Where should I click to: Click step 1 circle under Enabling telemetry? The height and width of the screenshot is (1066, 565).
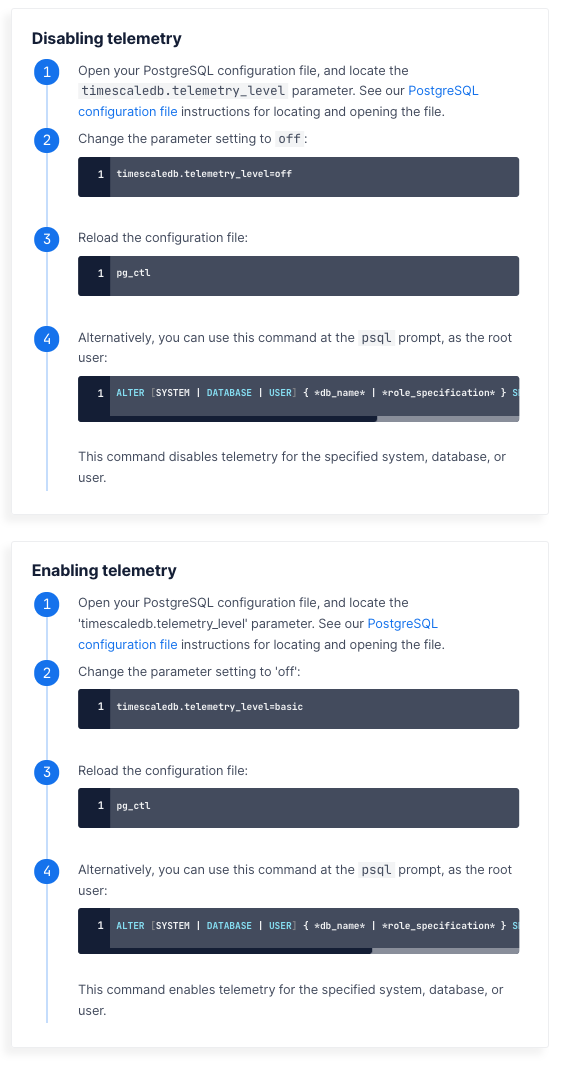tap(46, 604)
